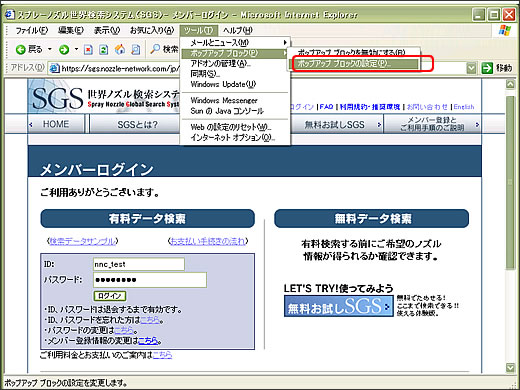The height and width of the screenshot is (390, 520).
Task: Open the FAQ header link
Action: pos(326,107)
